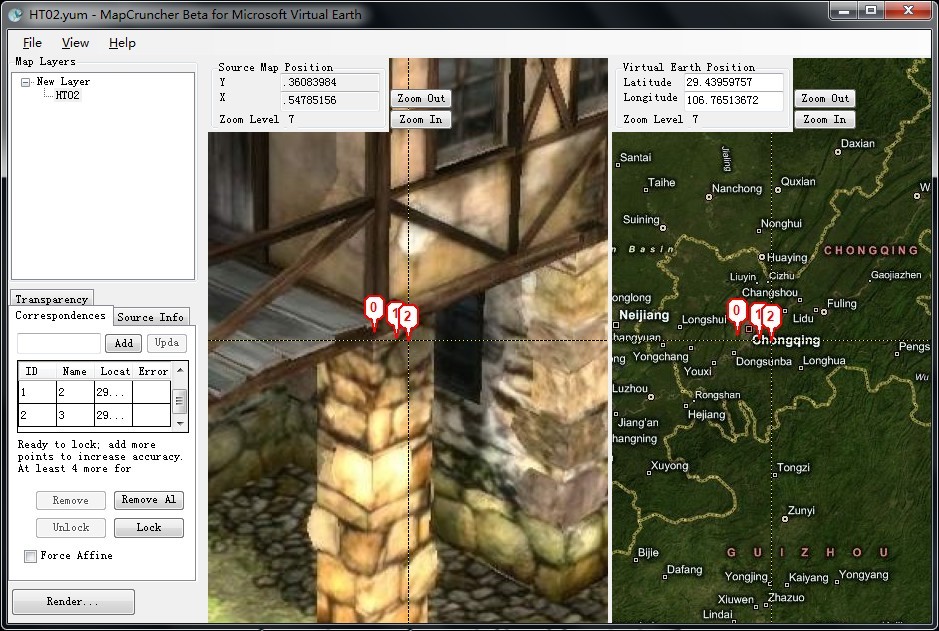
Task: Open the Help menu
Action: click(122, 43)
